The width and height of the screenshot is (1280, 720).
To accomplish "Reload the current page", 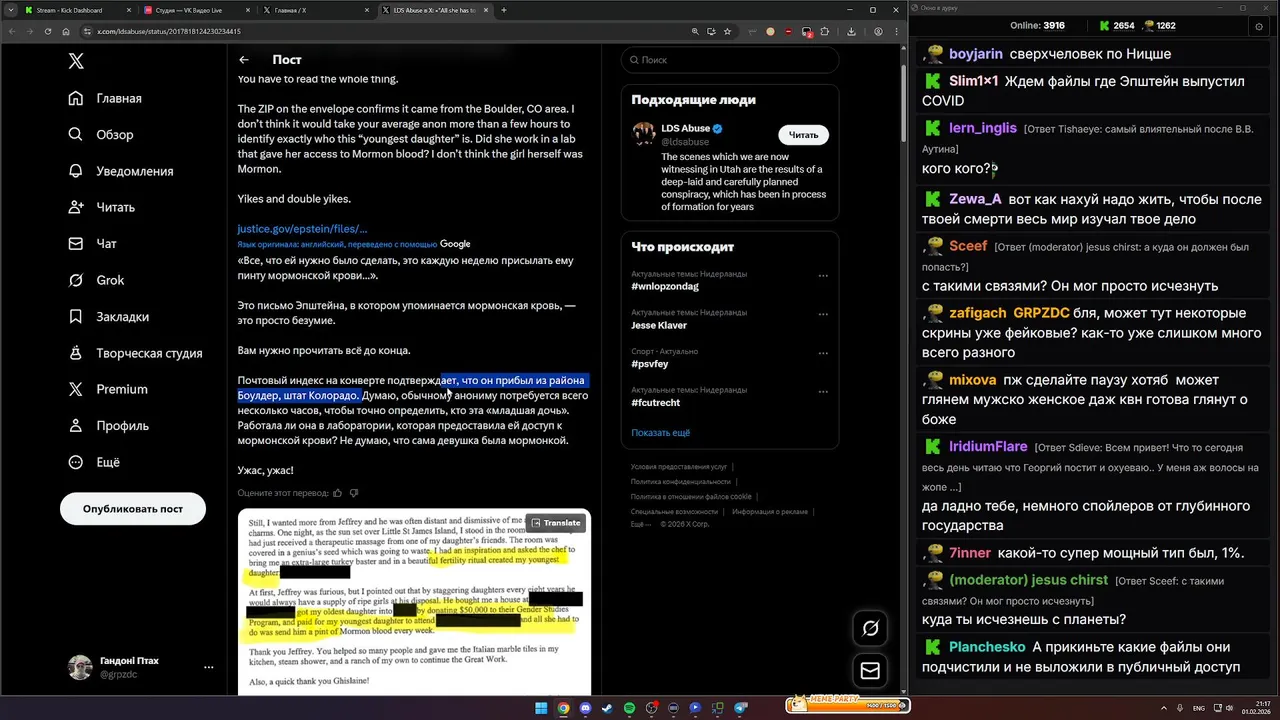I will click(48, 31).
